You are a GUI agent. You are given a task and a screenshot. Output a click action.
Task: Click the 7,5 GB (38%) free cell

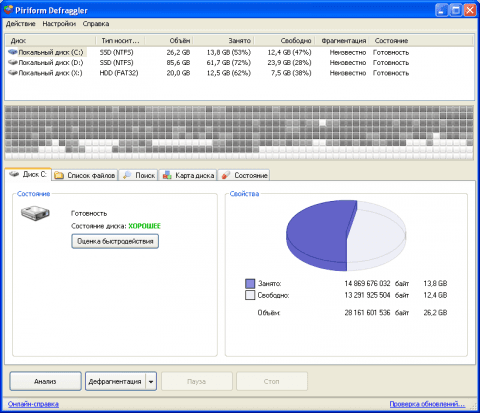click(x=291, y=73)
